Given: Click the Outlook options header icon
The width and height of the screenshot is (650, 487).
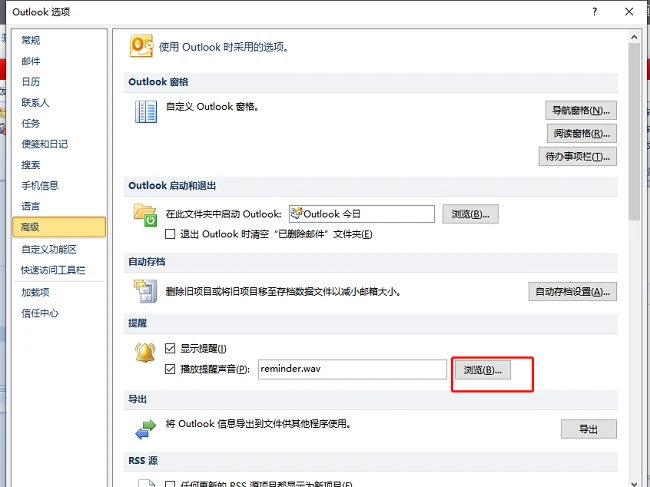Looking at the screenshot, I should point(140,48).
